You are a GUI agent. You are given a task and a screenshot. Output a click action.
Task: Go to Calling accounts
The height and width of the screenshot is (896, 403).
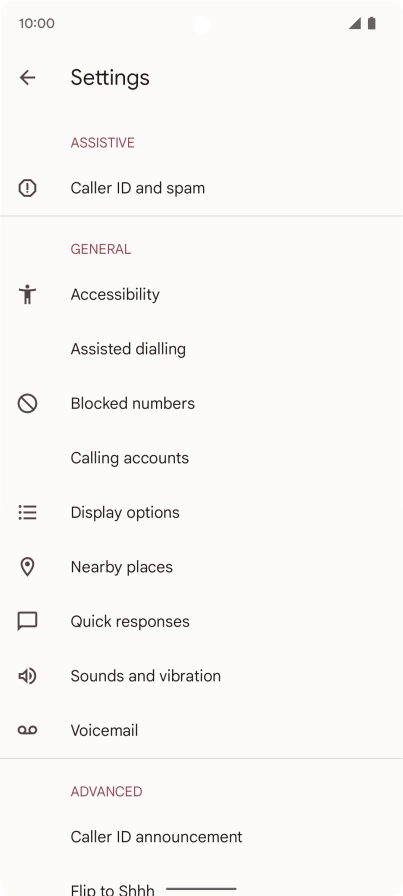[201, 458]
